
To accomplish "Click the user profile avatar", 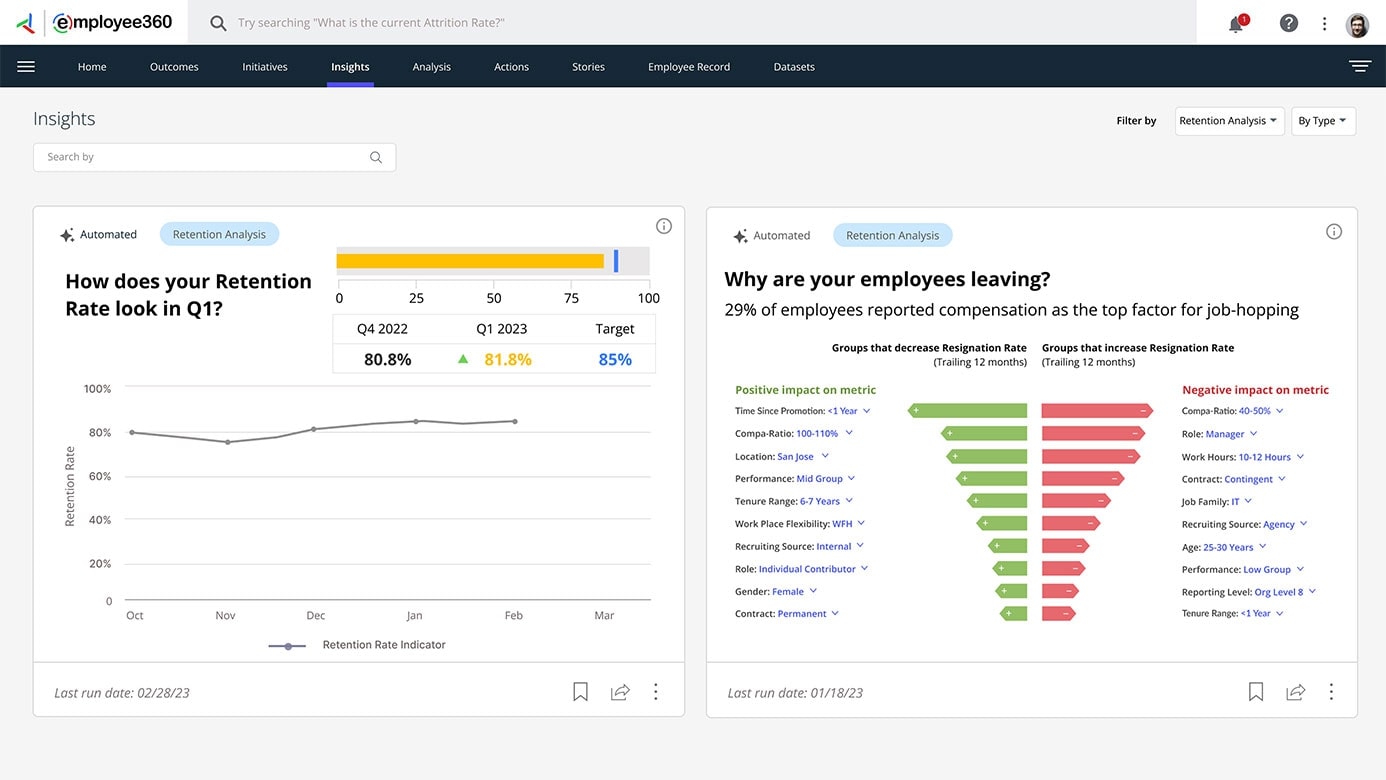I will (x=1357, y=24).
